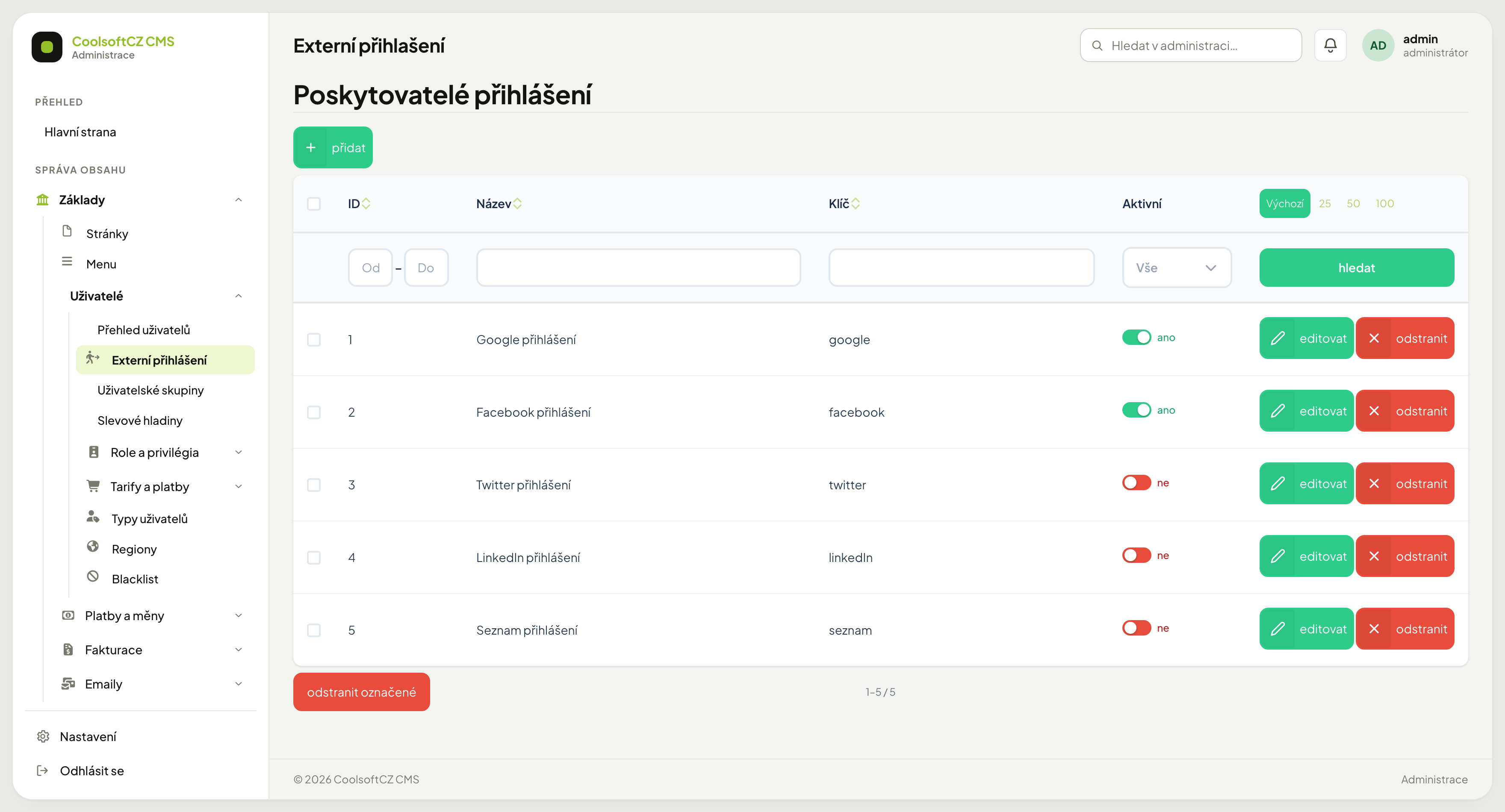Disable the Google přihlášení active toggle
The image size is (1505, 812).
1136,338
